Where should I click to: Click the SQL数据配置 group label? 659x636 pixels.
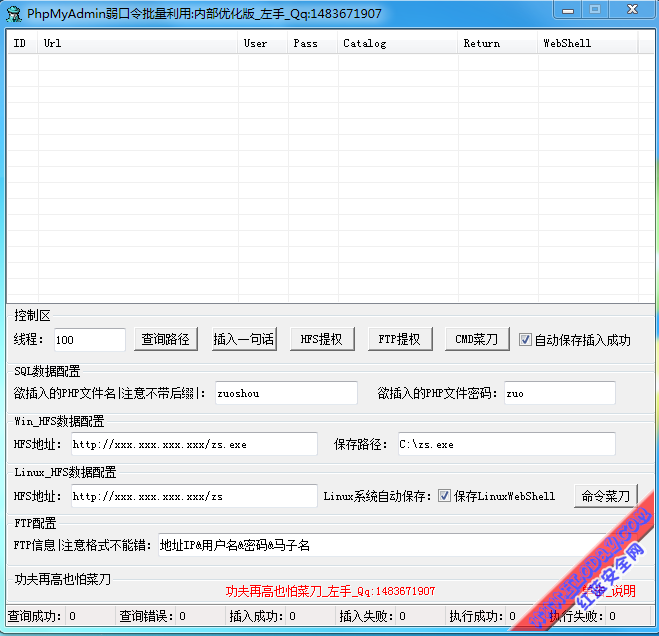point(47,371)
